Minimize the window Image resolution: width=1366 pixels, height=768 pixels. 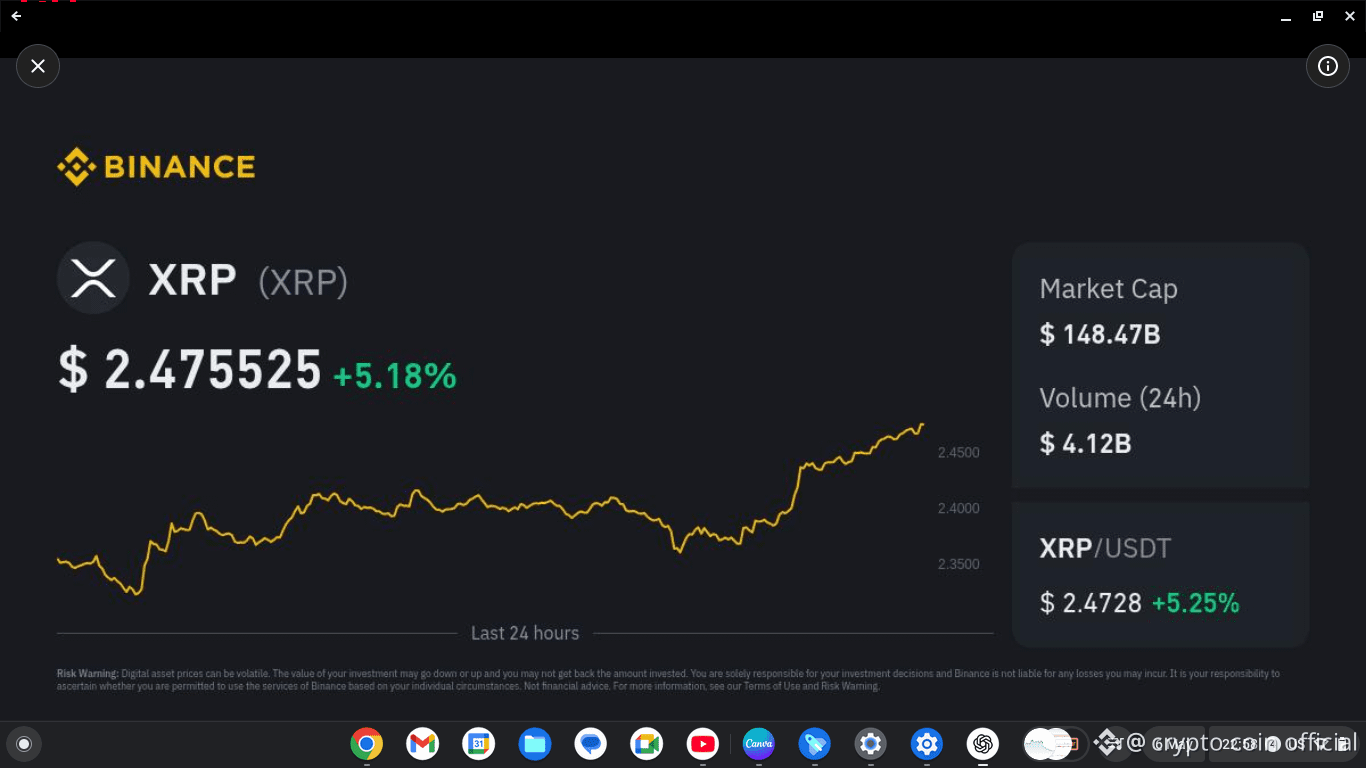pos(1286,16)
